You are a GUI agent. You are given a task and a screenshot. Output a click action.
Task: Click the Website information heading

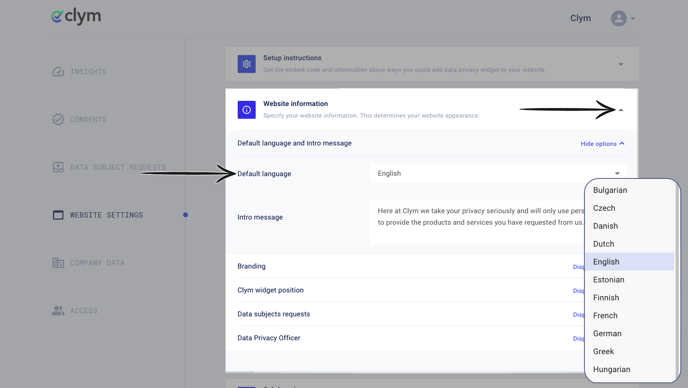(295, 104)
